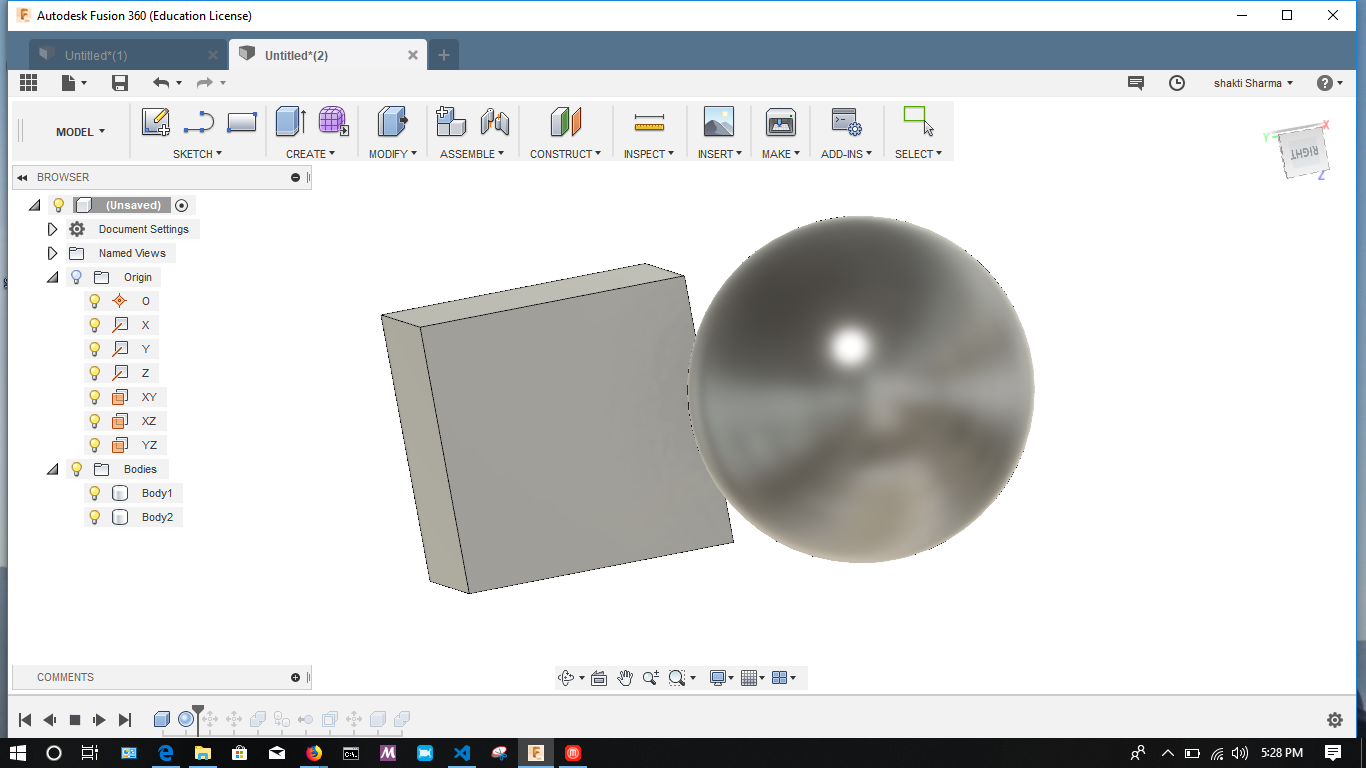Open the notifications chat icon

(x=1136, y=83)
